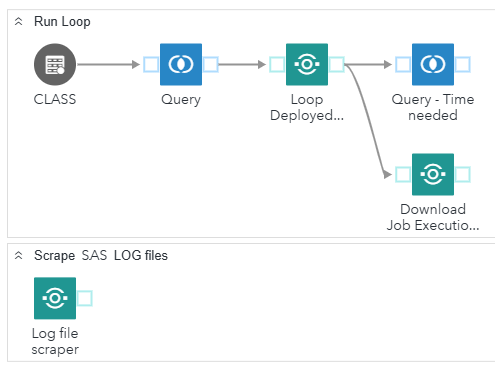The width and height of the screenshot is (495, 370).
Task: Click the Query - Time needed label
Action: point(433,107)
